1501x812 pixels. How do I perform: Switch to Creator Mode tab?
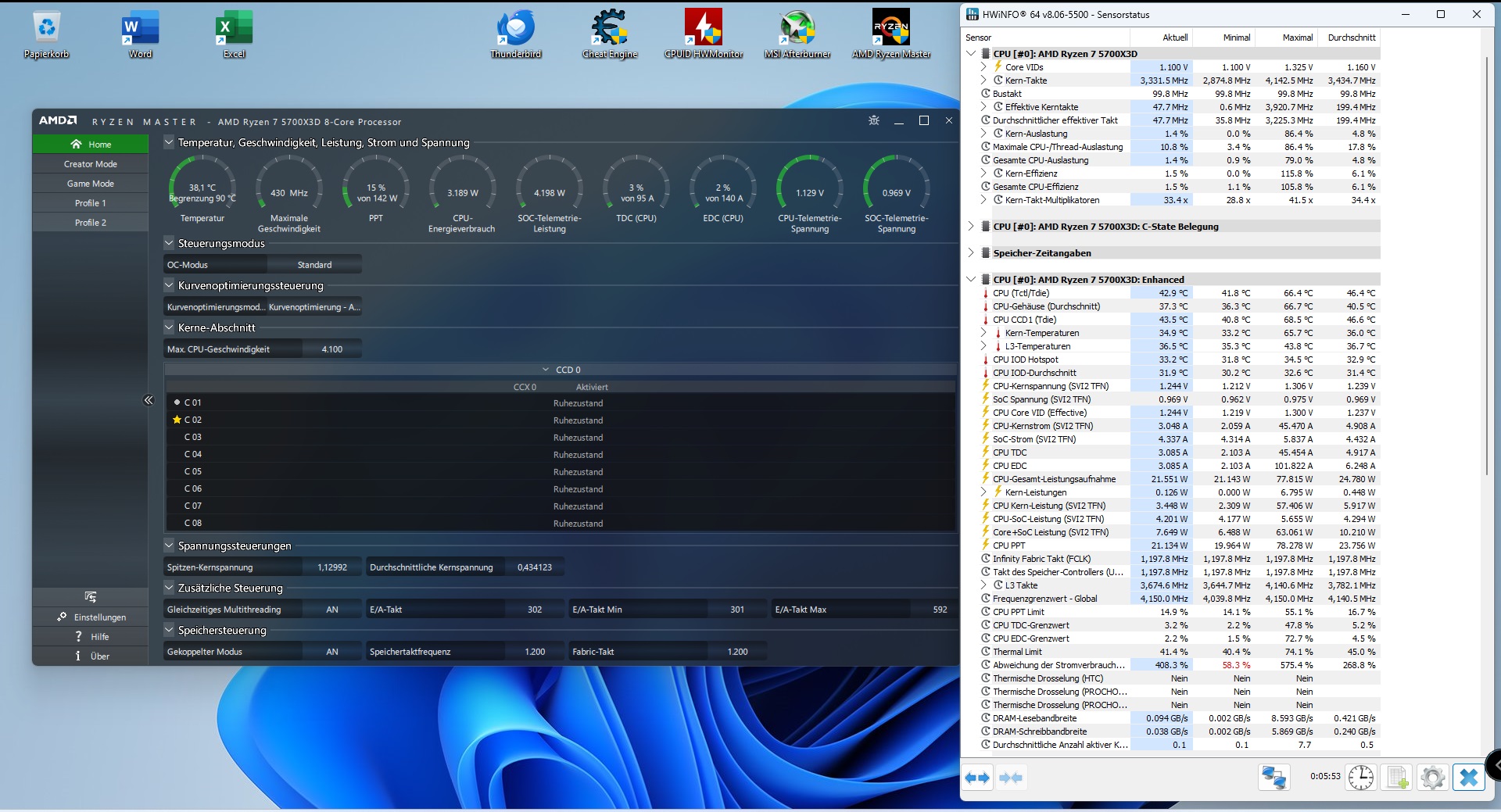pos(91,164)
